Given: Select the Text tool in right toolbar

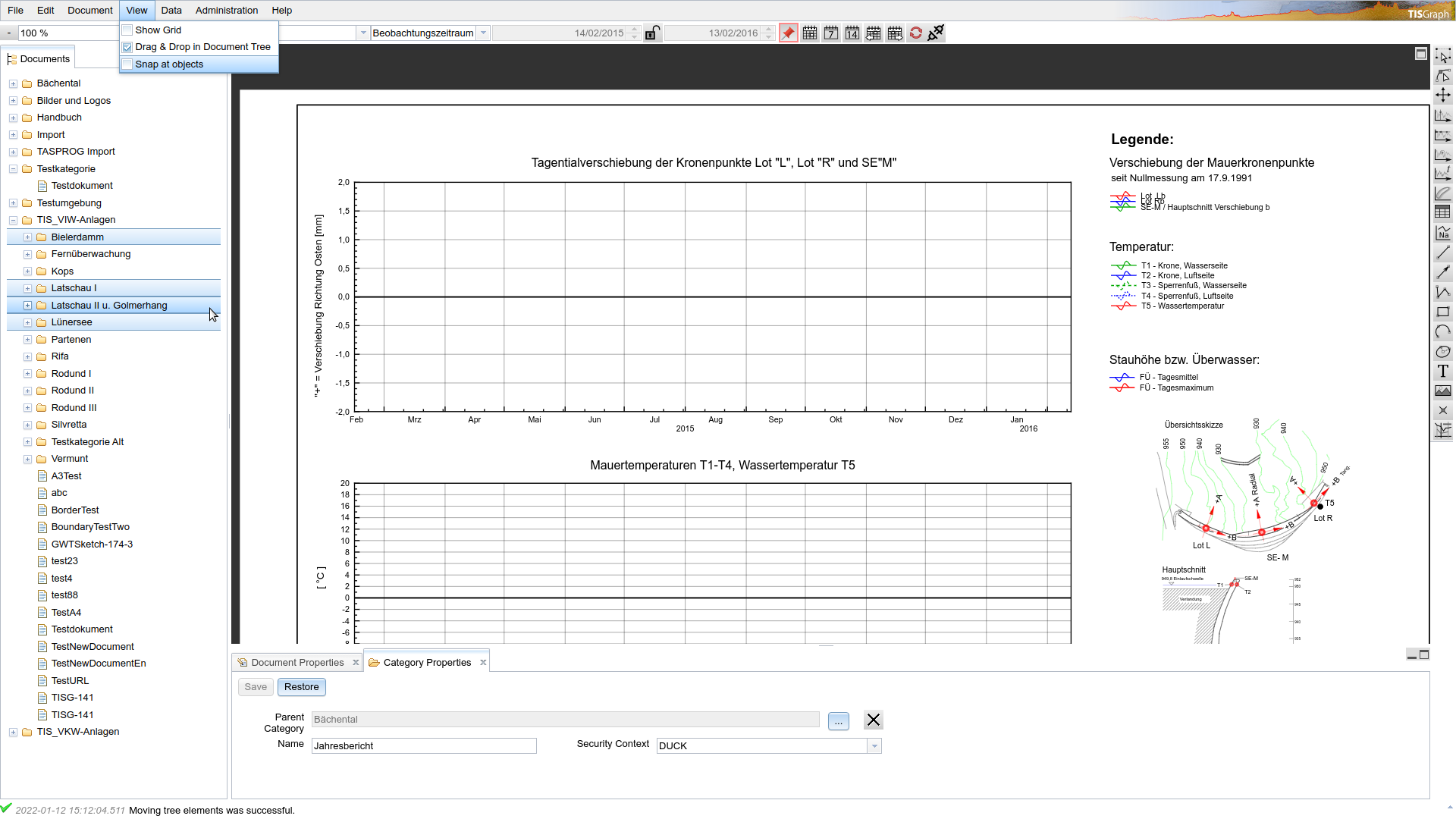Looking at the screenshot, I should (x=1442, y=372).
